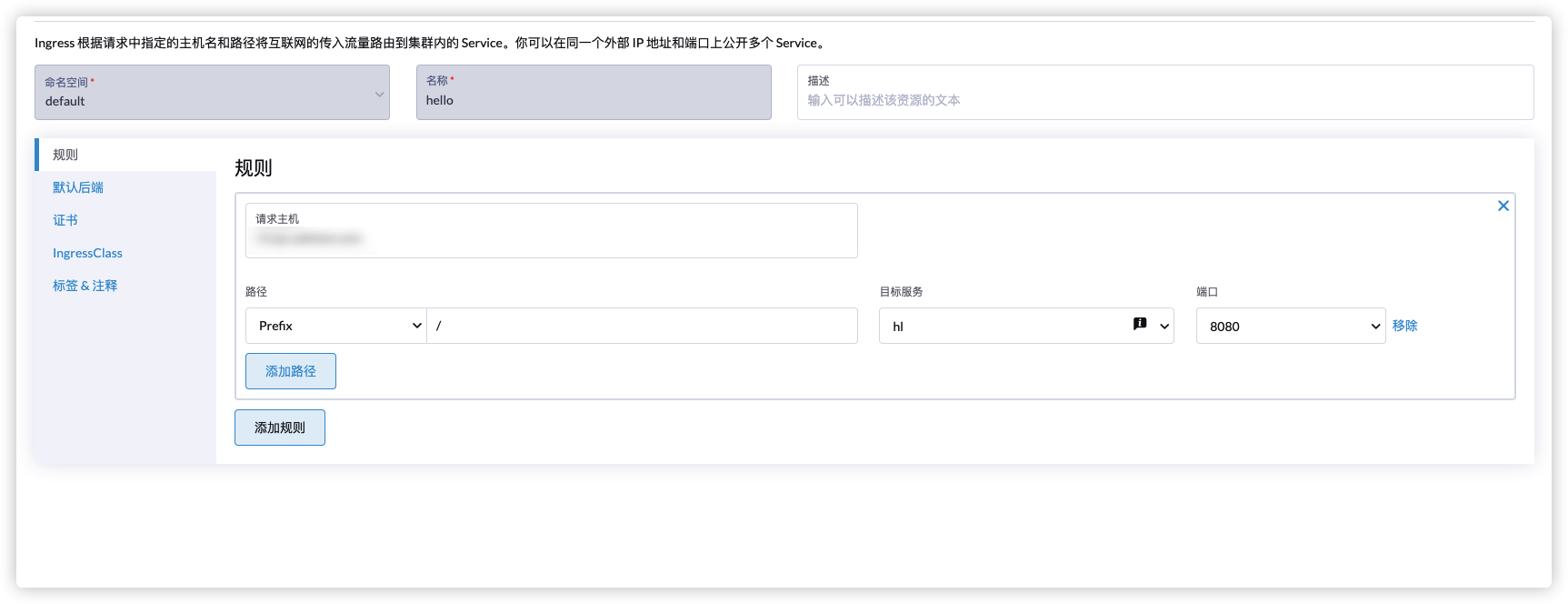Click the dropdown caret beside the info icon

pyautogui.click(x=1164, y=327)
